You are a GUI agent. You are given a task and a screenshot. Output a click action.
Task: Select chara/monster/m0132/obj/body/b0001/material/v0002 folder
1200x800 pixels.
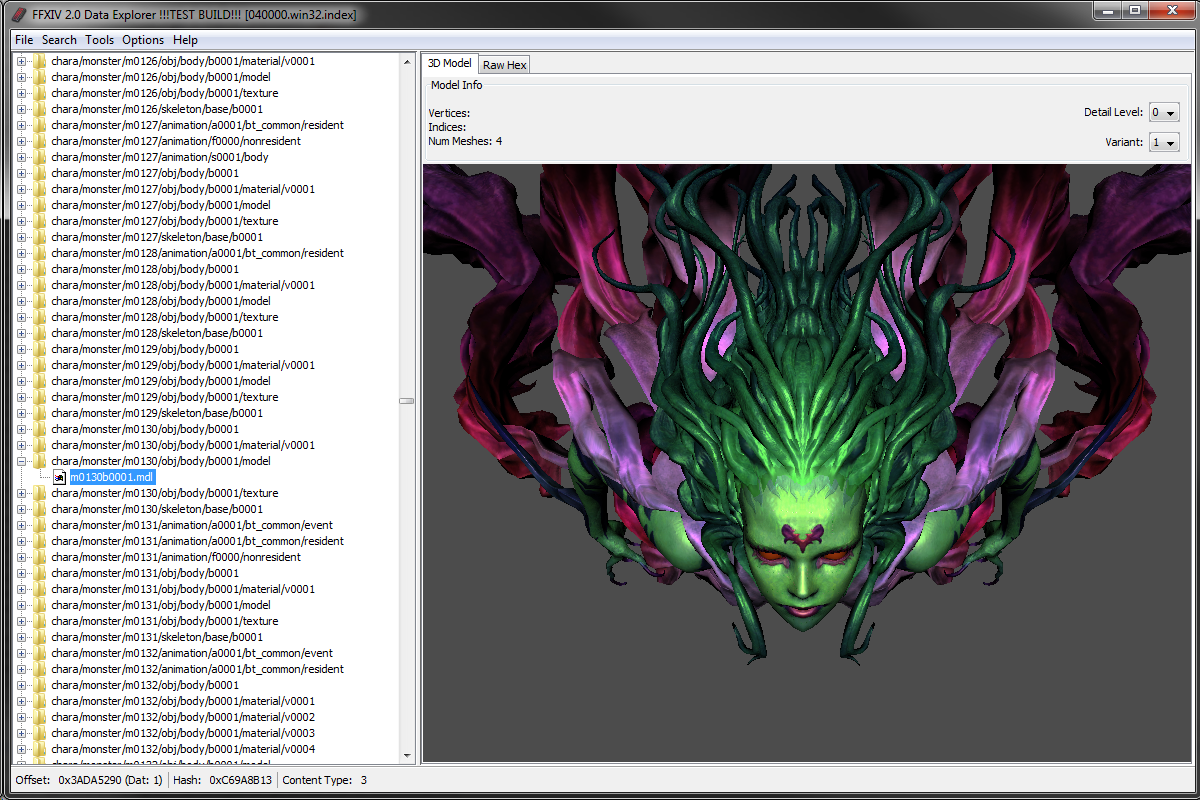pos(183,717)
